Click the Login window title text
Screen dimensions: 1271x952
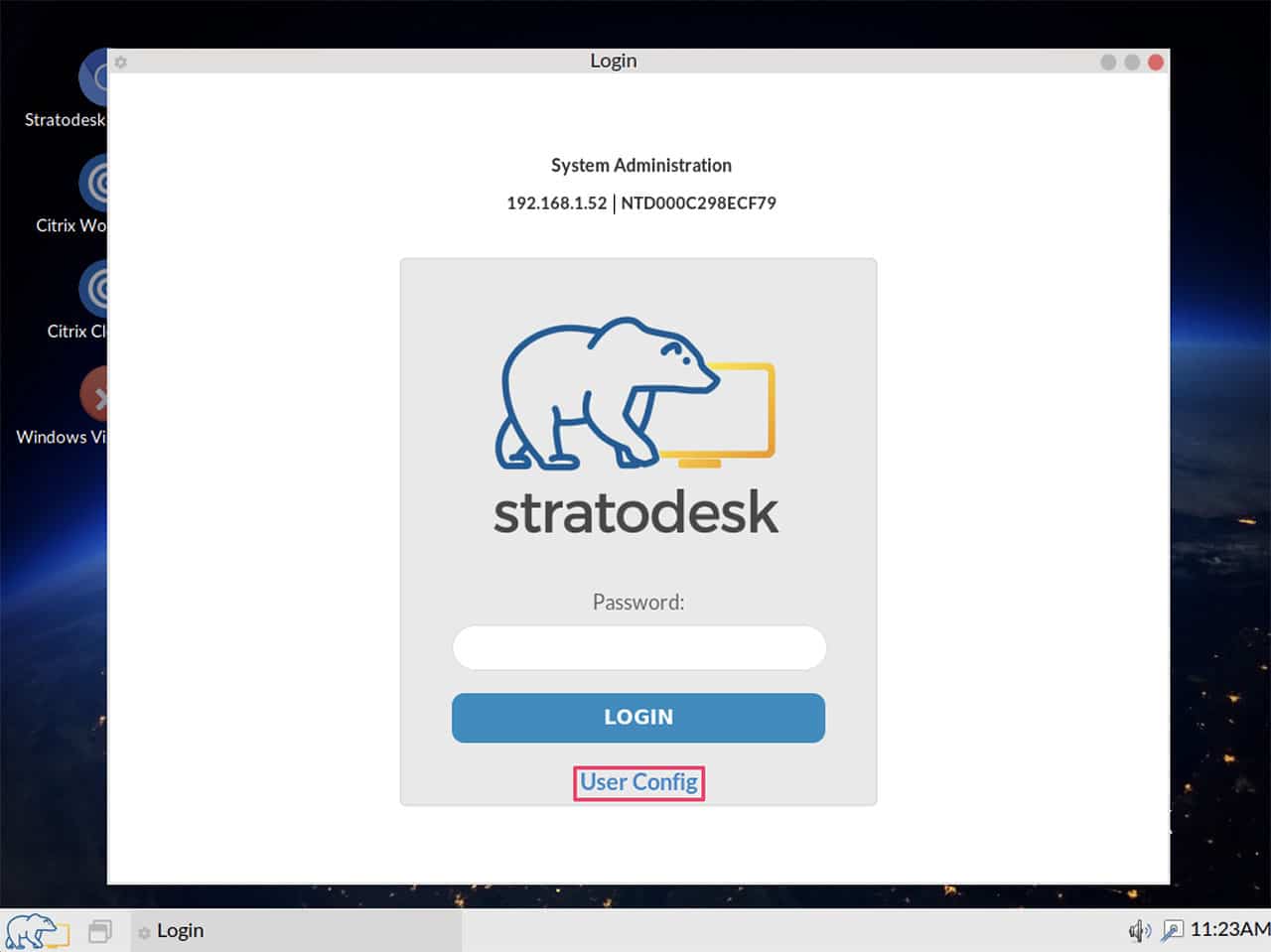(613, 61)
